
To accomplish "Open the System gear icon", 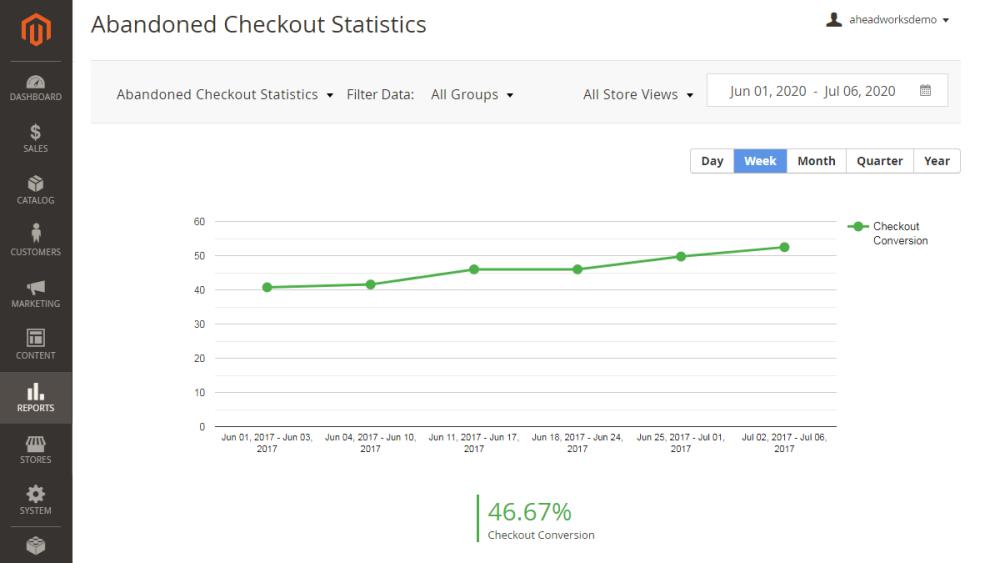I will click(36, 494).
